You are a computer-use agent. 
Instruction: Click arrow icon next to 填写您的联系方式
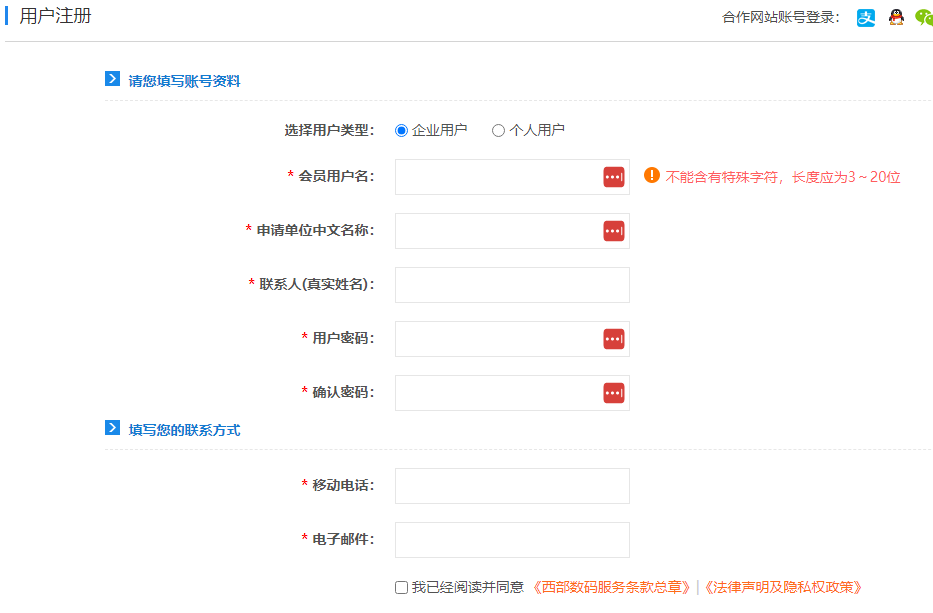click(x=113, y=428)
